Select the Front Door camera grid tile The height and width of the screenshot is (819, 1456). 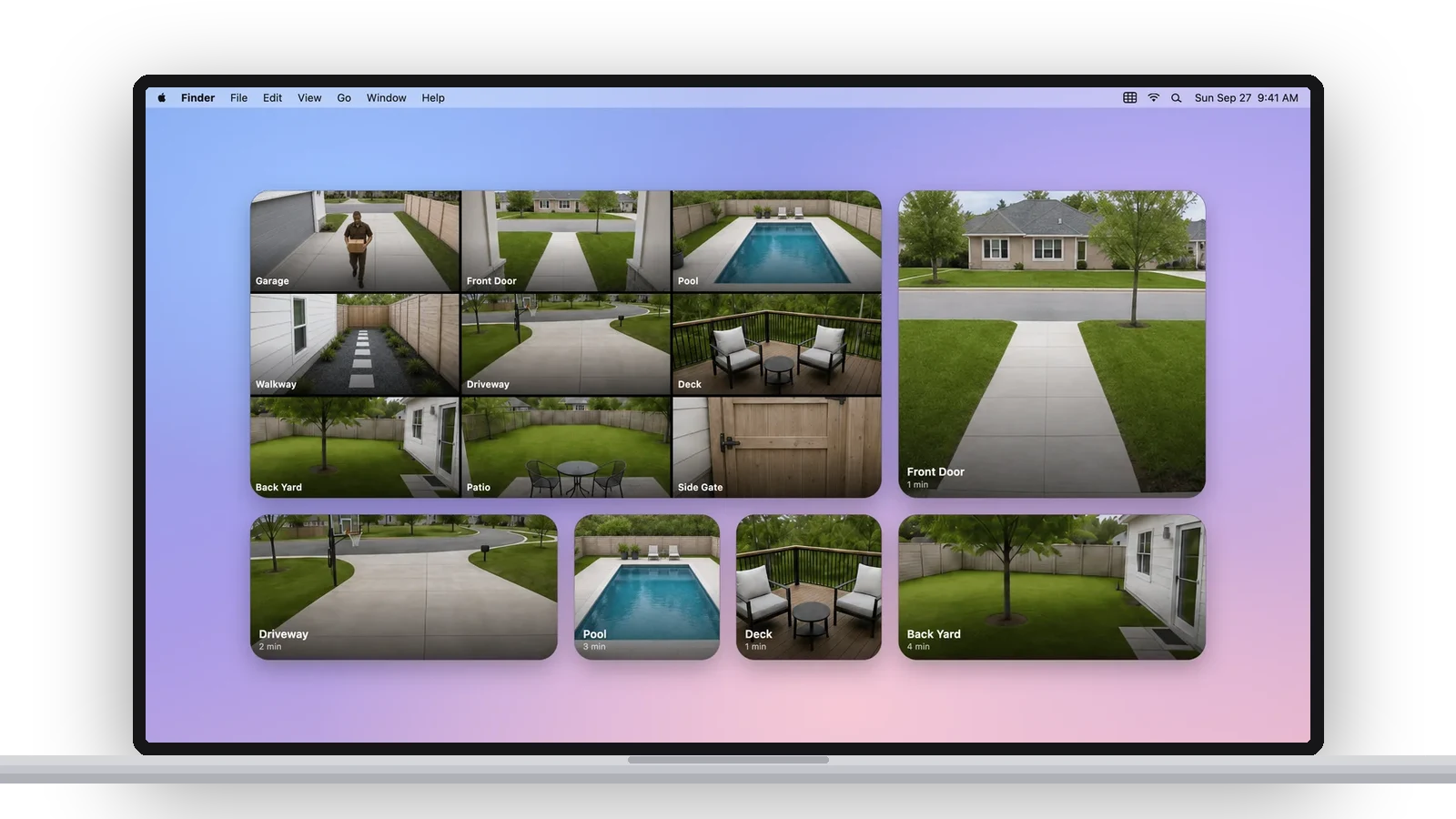(x=566, y=241)
